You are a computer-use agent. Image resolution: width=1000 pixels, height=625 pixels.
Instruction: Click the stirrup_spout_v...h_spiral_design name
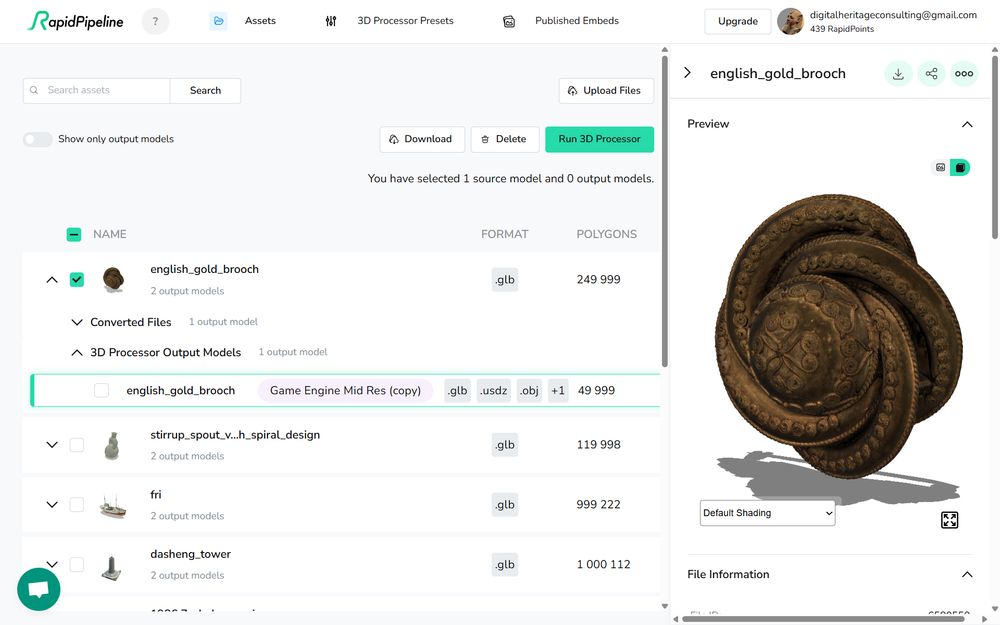pyautogui.click(x=235, y=435)
